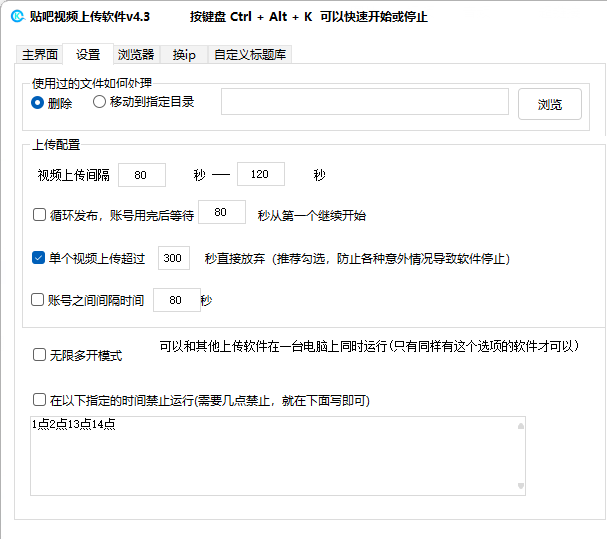This screenshot has width=607, height=539.
Task: Click the 秒从第一个继续开始 label
Action: tap(312, 215)
